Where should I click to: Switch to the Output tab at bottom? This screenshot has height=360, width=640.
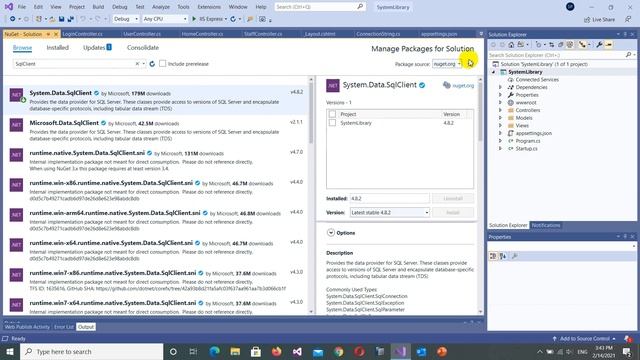click(x=86, y=327)
